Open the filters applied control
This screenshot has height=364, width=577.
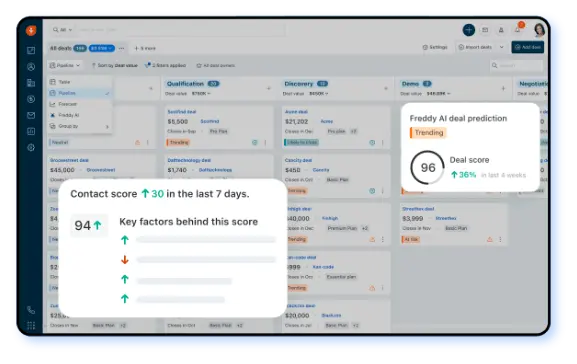165,65
